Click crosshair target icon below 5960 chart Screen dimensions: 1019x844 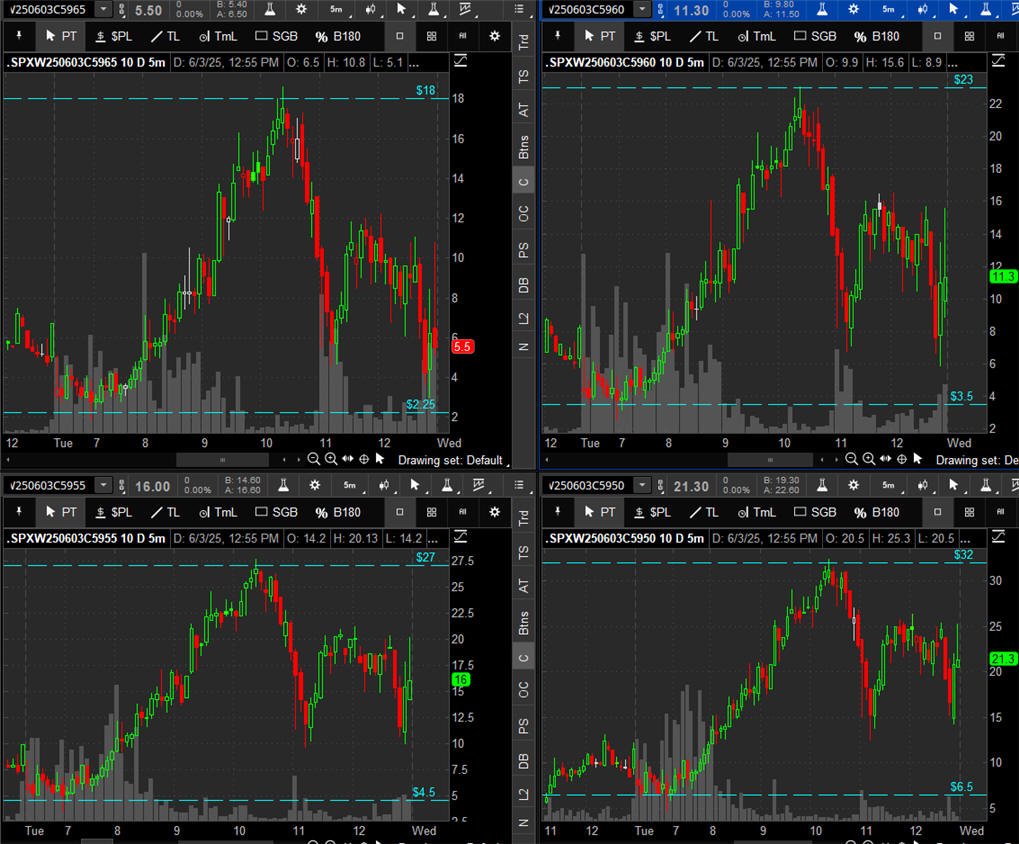[902, 459]
